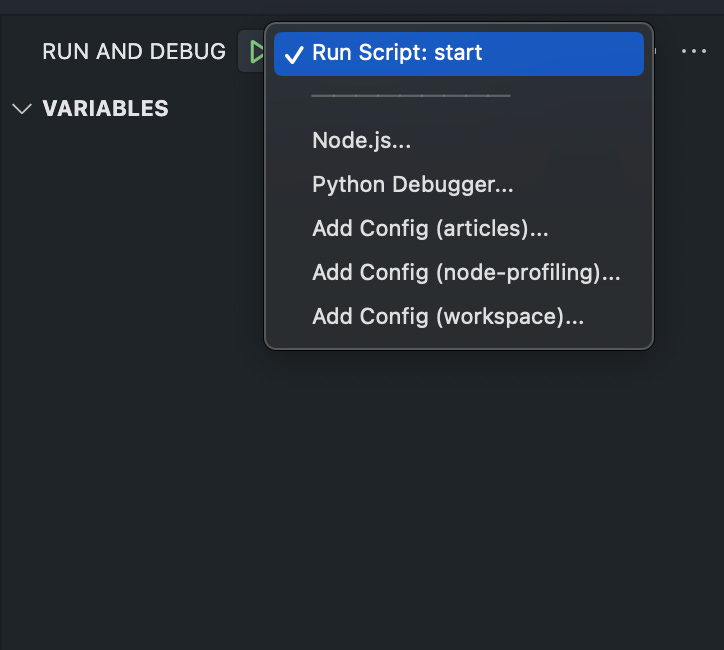Open the Views and More Actions ellipsis menu
Screen dimensions: 724x650
pyautogui.click(x=694, y=51)
